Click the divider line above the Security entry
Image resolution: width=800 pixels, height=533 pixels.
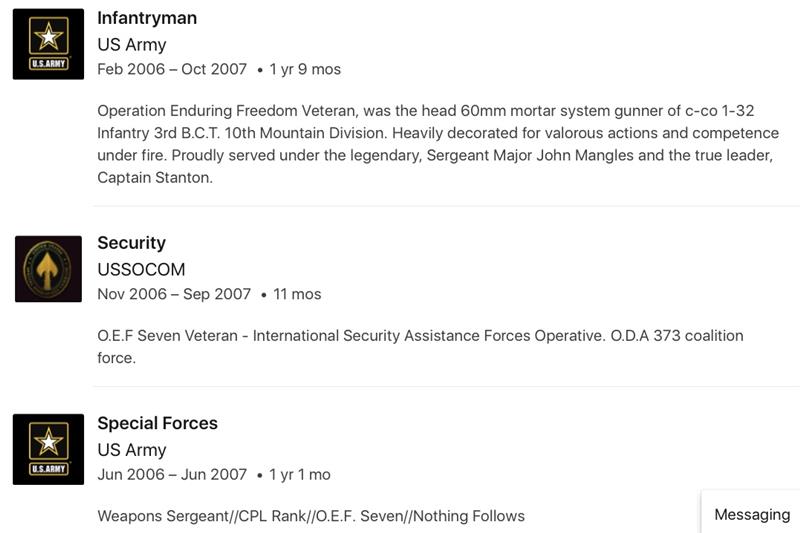click(446, 206)
